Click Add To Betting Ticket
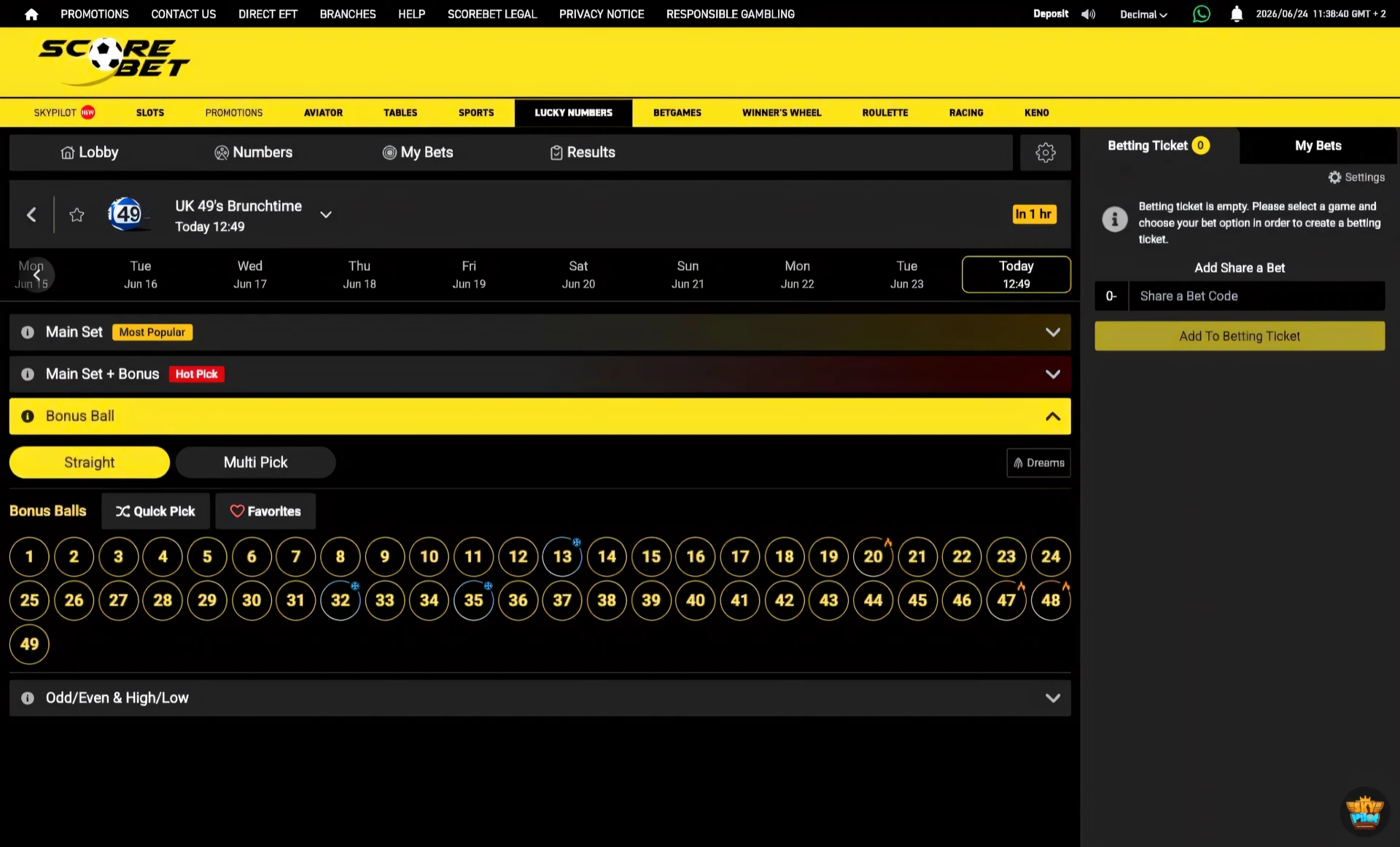Image resolution: width=1400 pixels, height=847 pixels. tap(1240, 336)
